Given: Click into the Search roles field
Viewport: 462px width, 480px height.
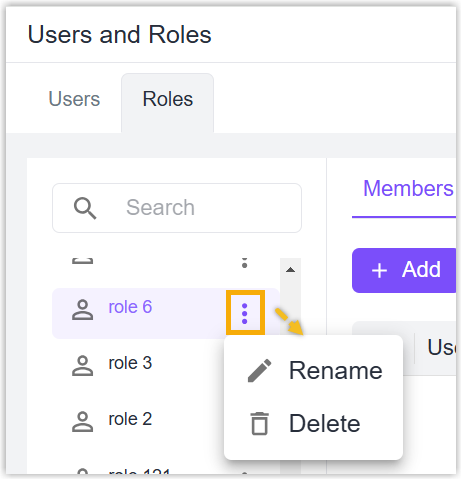Looking at the screenshot, I should click(x=177, y=208).
